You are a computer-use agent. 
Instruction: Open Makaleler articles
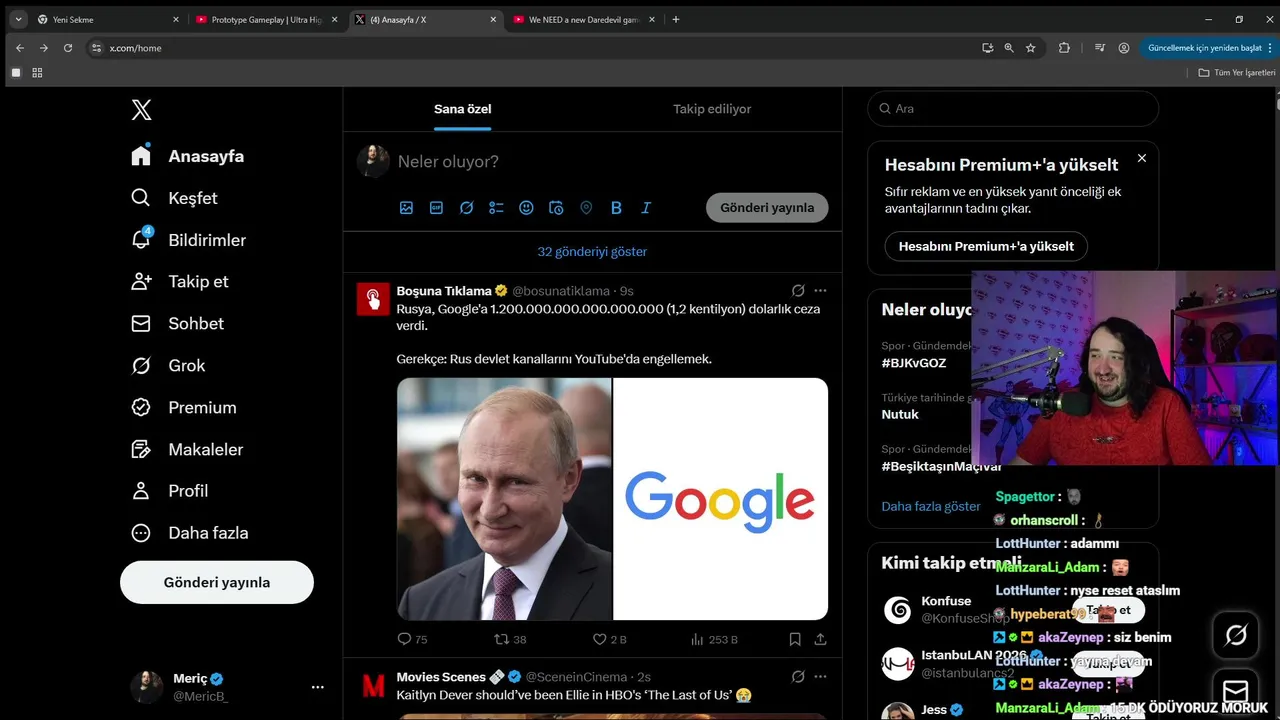coord(187,449)
